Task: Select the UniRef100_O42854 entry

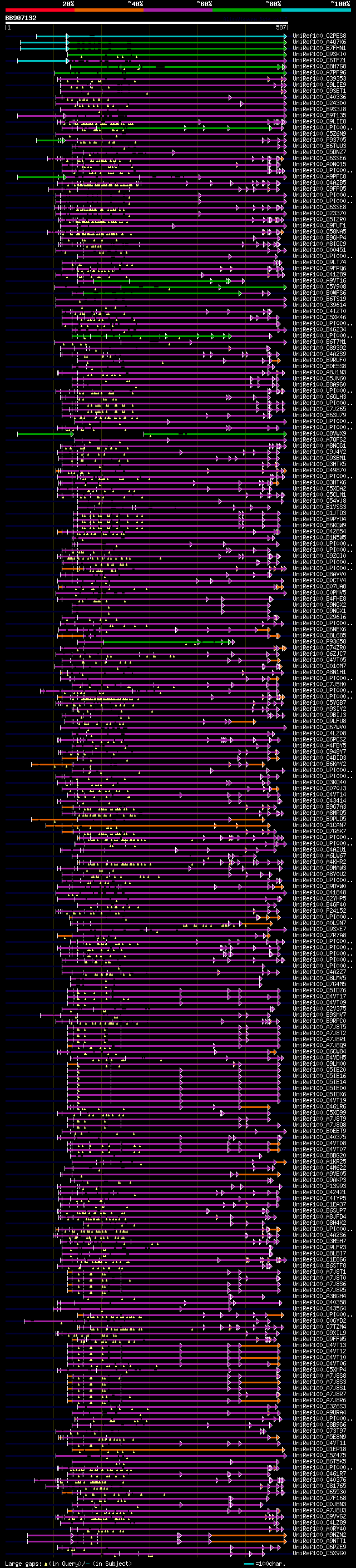Action: pyautogui.click(x=319, y=531)
